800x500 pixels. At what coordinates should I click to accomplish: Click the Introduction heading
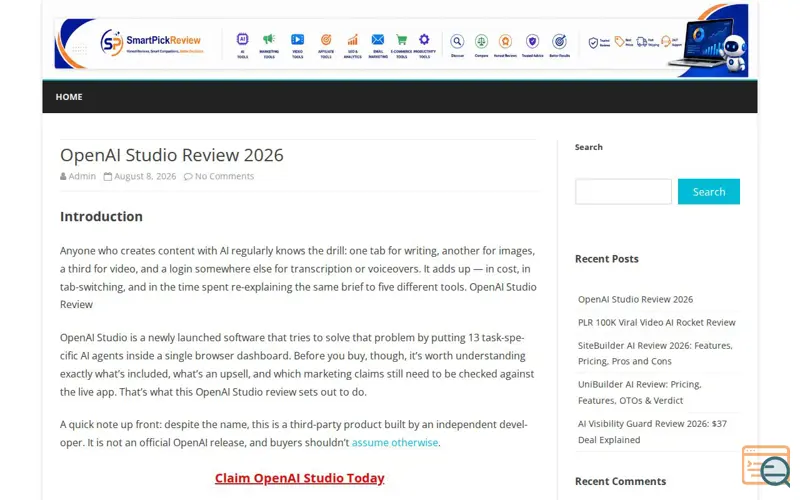(x=101, y=217)
